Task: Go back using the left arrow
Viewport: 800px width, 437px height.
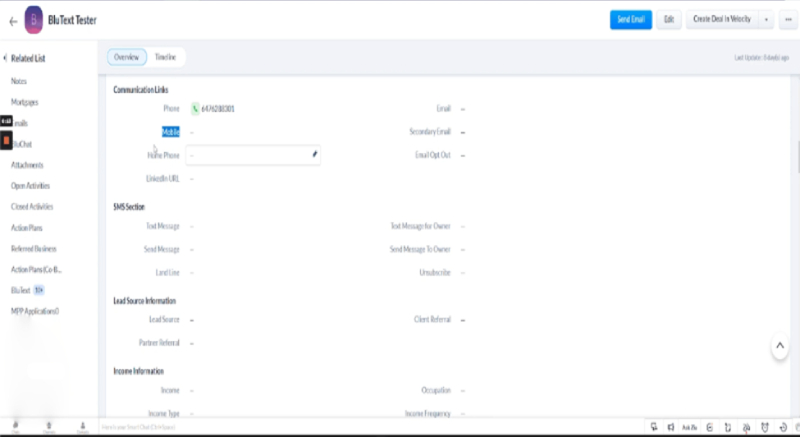Action: [13, 21]
